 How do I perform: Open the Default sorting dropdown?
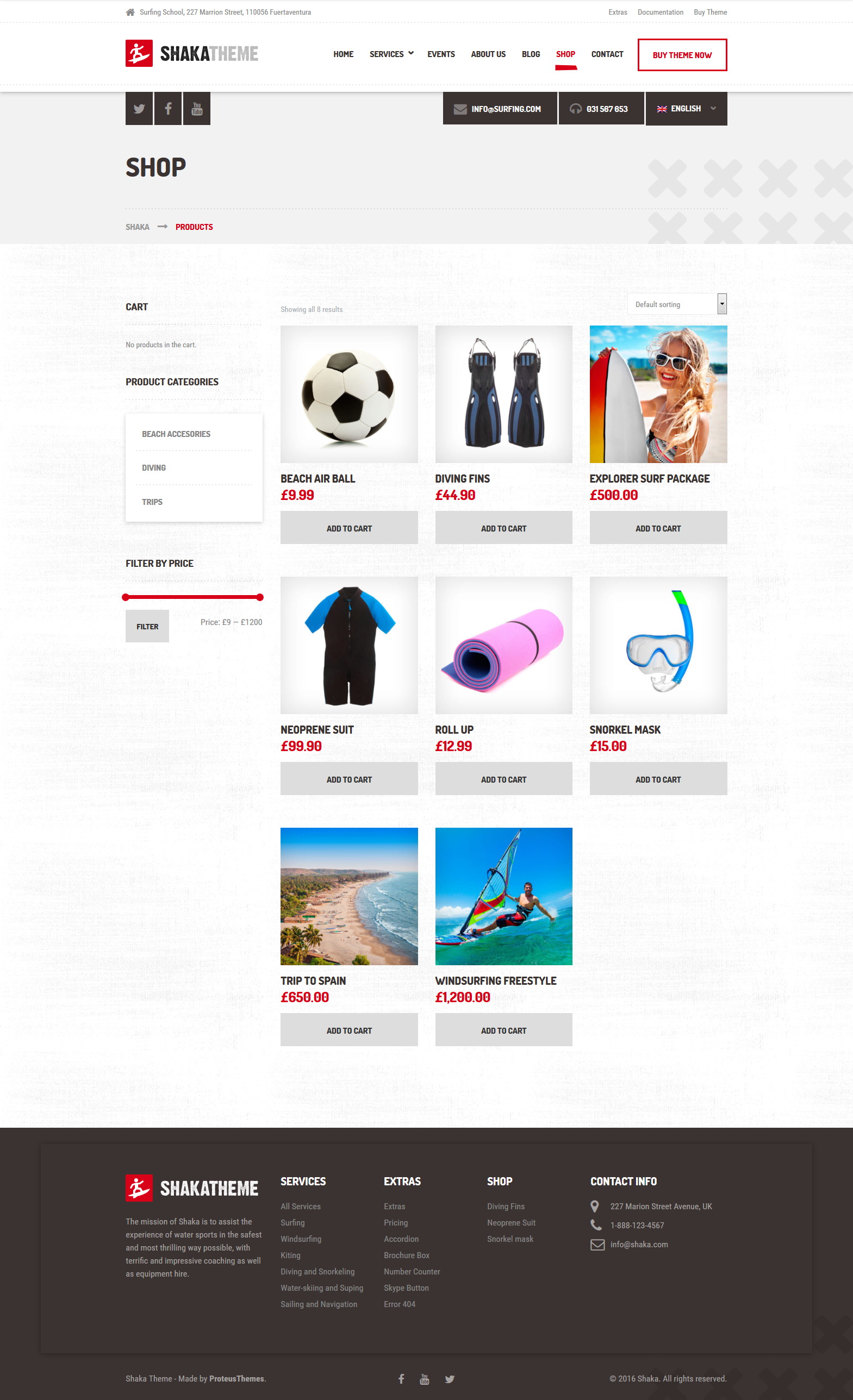point(677,304)
